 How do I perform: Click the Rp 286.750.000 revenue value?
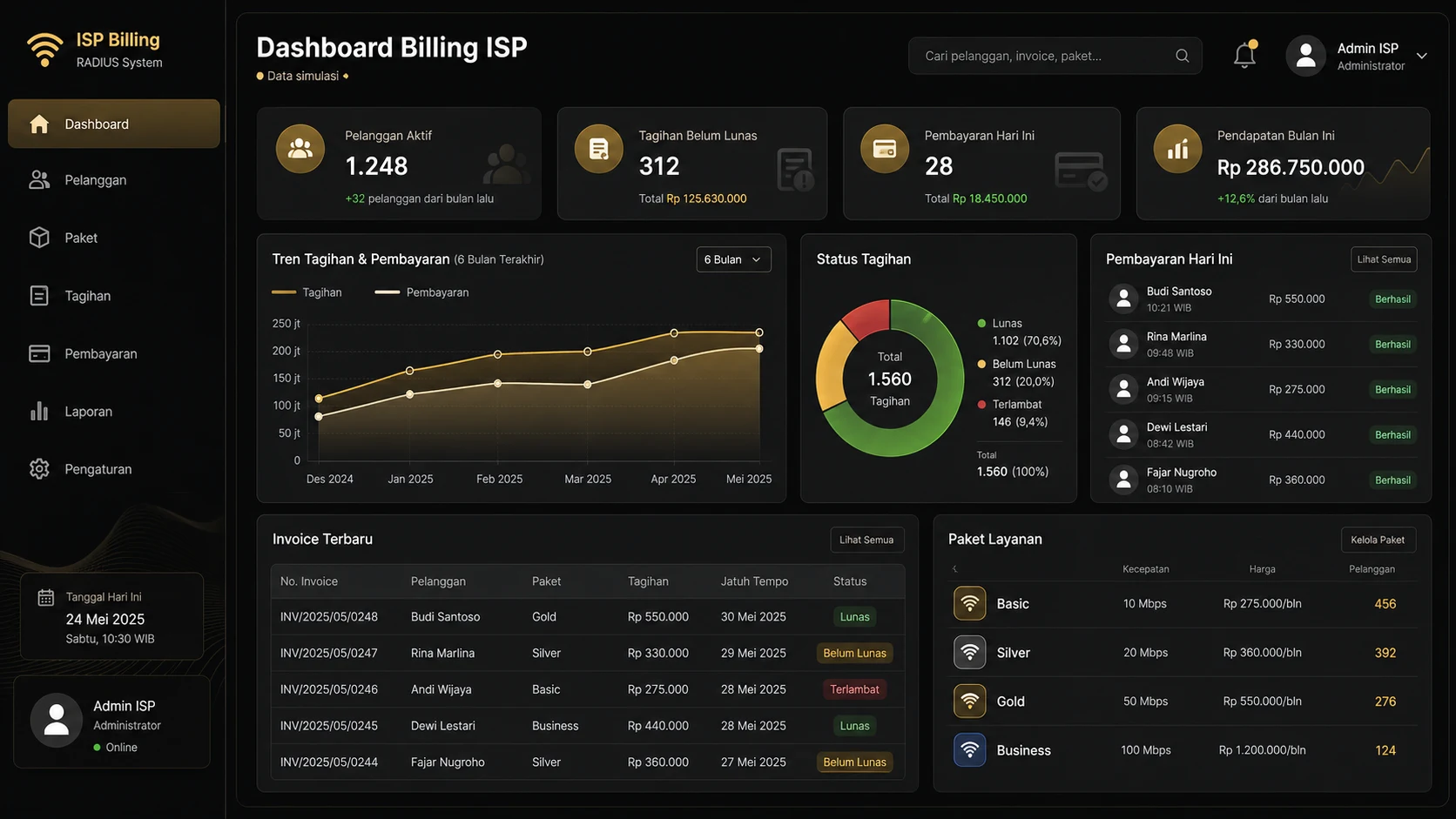point(1291,167)
